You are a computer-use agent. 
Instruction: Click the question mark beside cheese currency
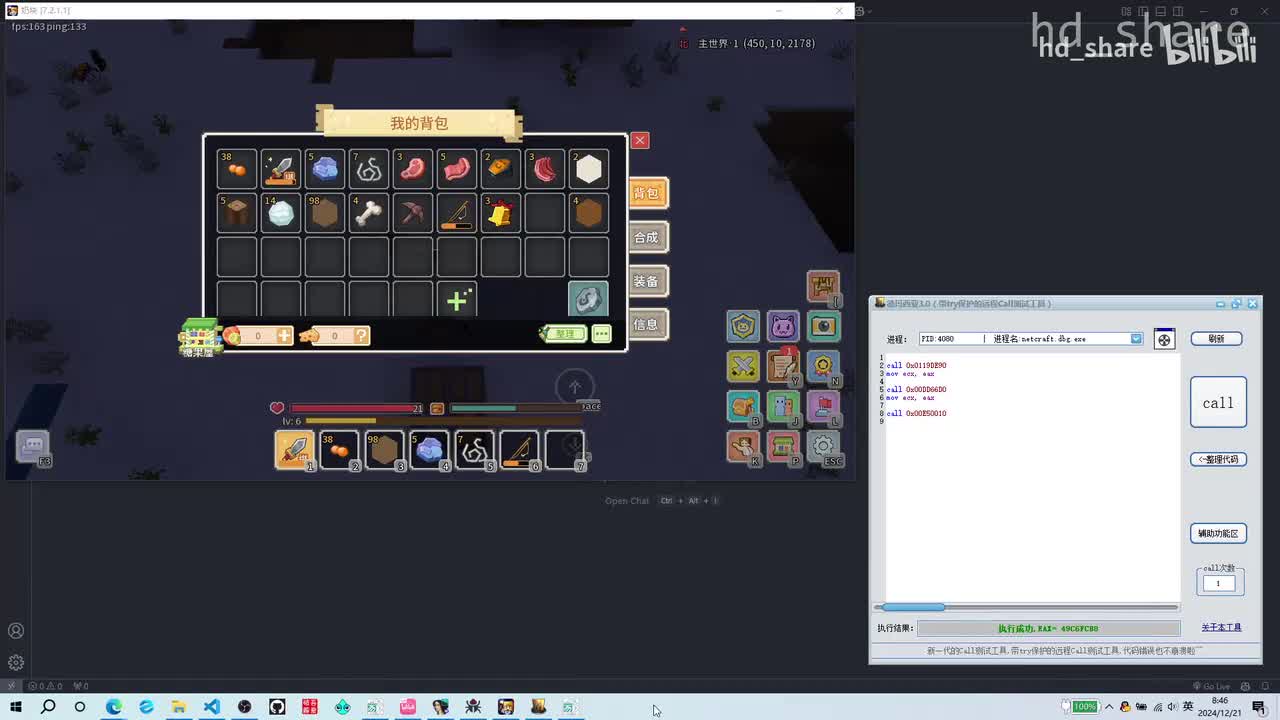(x=361, y=336)
